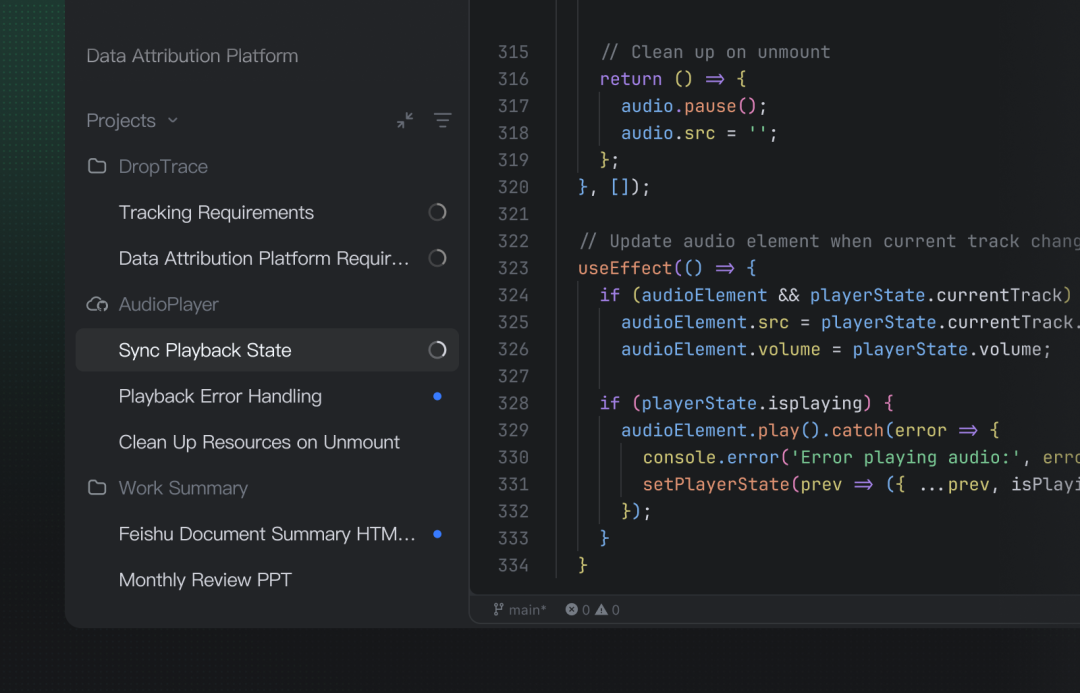Click the collapse-all arrows icon beside Projects
Viewport: 1080px width, 693px height.
[x=405, y=121]
